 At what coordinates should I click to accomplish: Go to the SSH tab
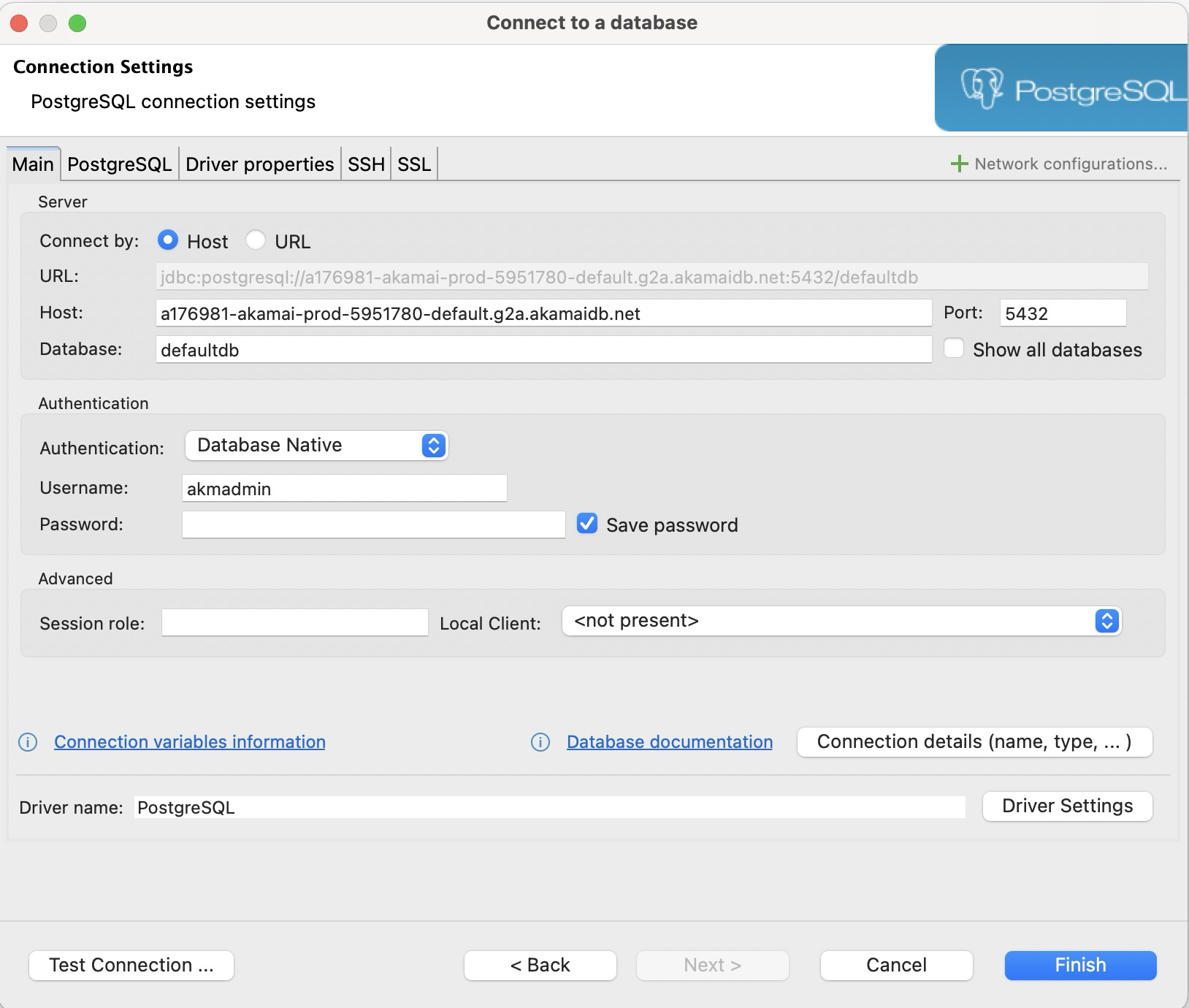[366, 164]
